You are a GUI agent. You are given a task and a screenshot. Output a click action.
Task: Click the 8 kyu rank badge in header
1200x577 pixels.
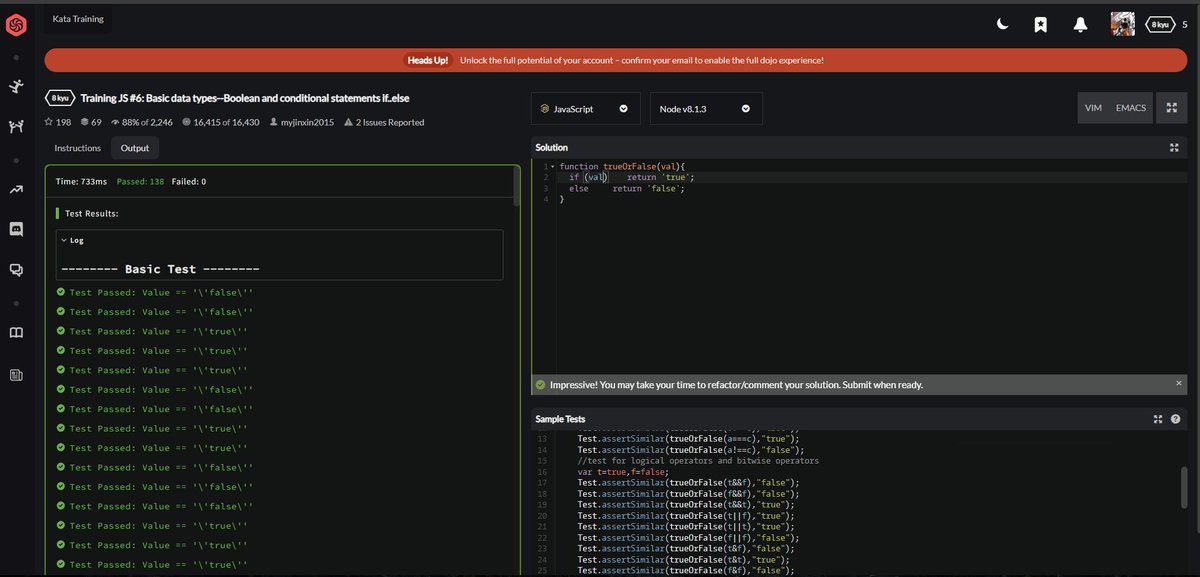(1160, 24)
